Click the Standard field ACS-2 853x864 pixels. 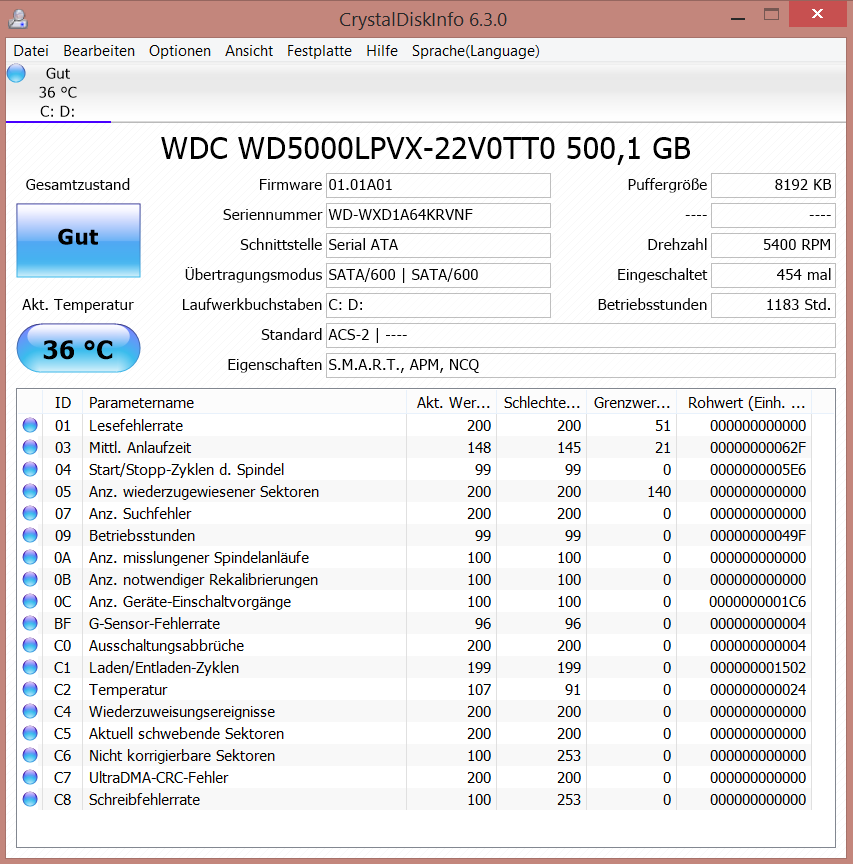(581, 335)
